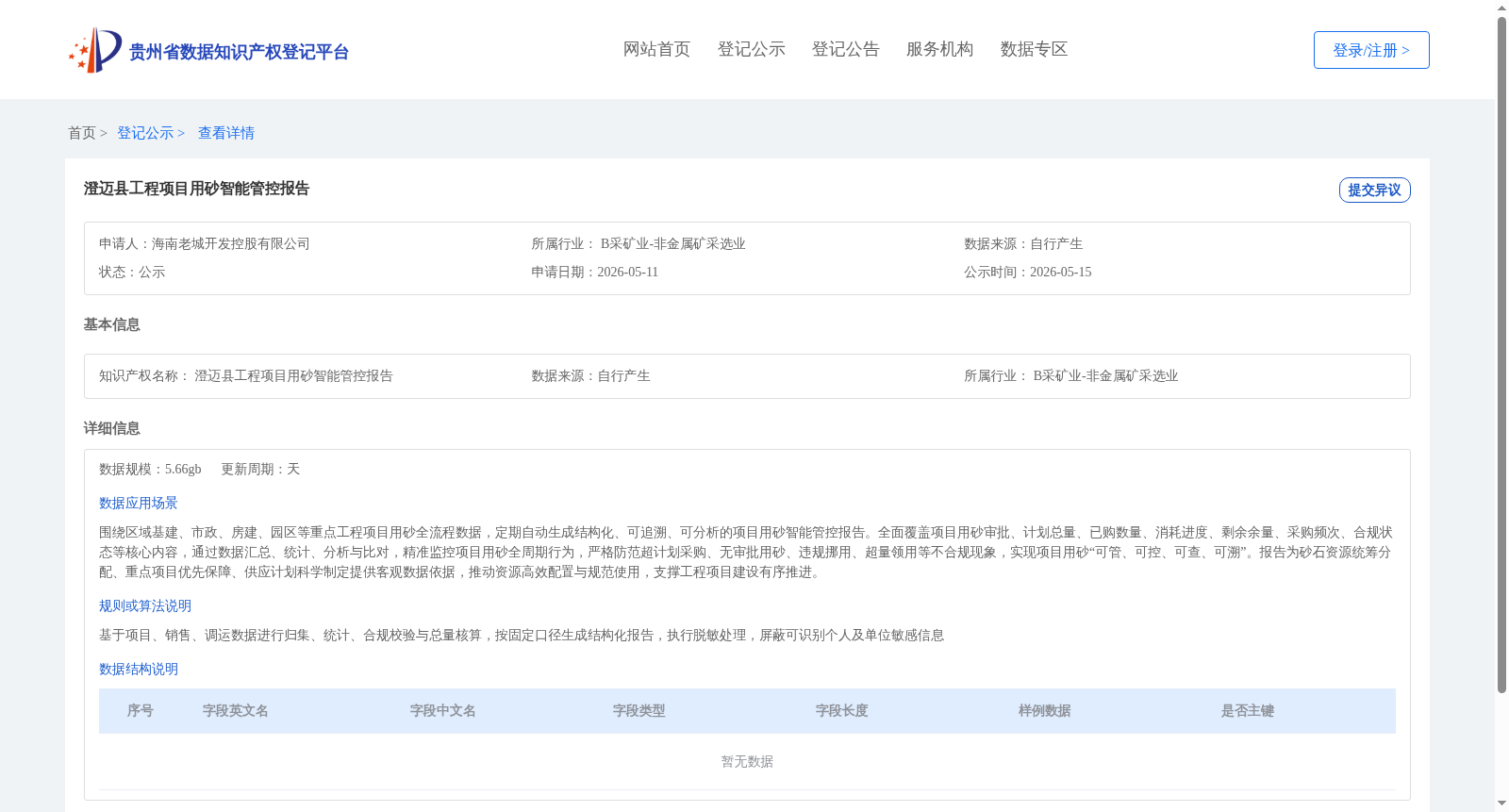Open the 网站首页 nav item
The image size is (1509, 812).
pos(656,49)
